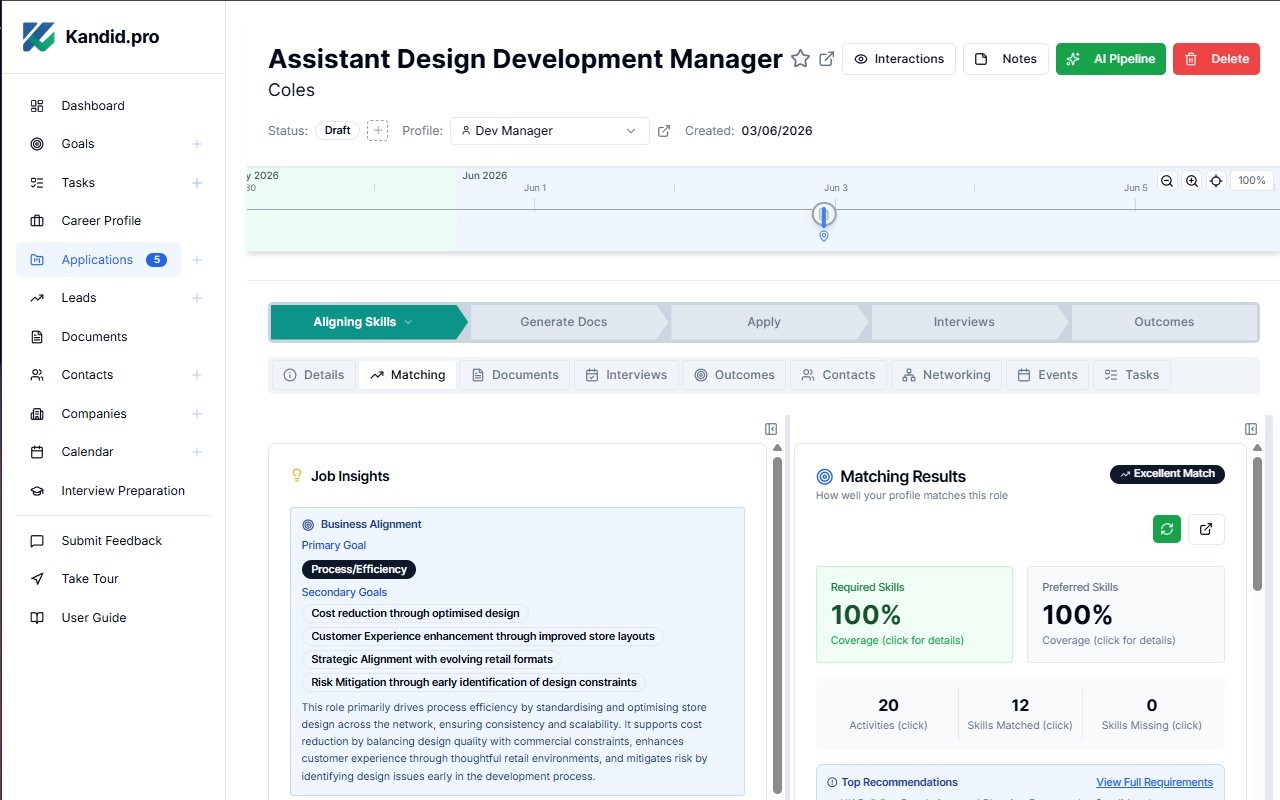Open Preferred Skills coverage details
This screenshot has width=1280, height=800.
[x=1126, y=614]
